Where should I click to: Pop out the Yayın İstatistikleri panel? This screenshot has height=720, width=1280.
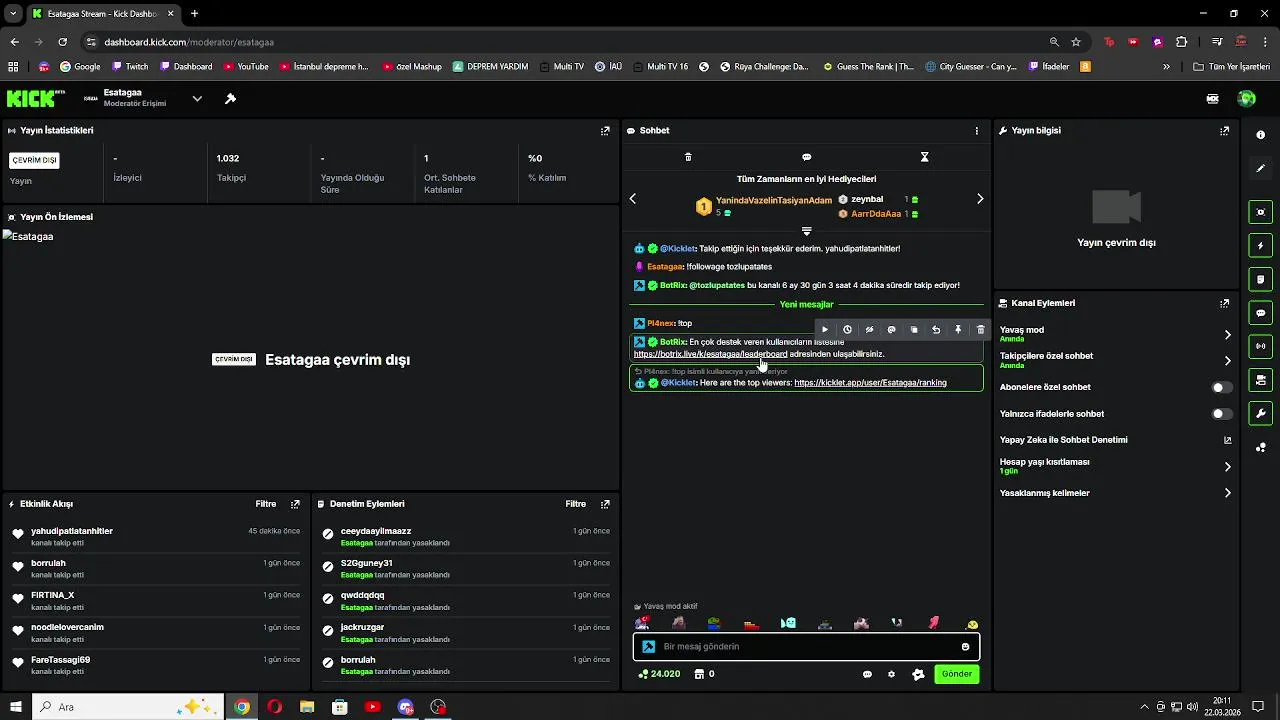pyautogui.click(x=605, y=131)
